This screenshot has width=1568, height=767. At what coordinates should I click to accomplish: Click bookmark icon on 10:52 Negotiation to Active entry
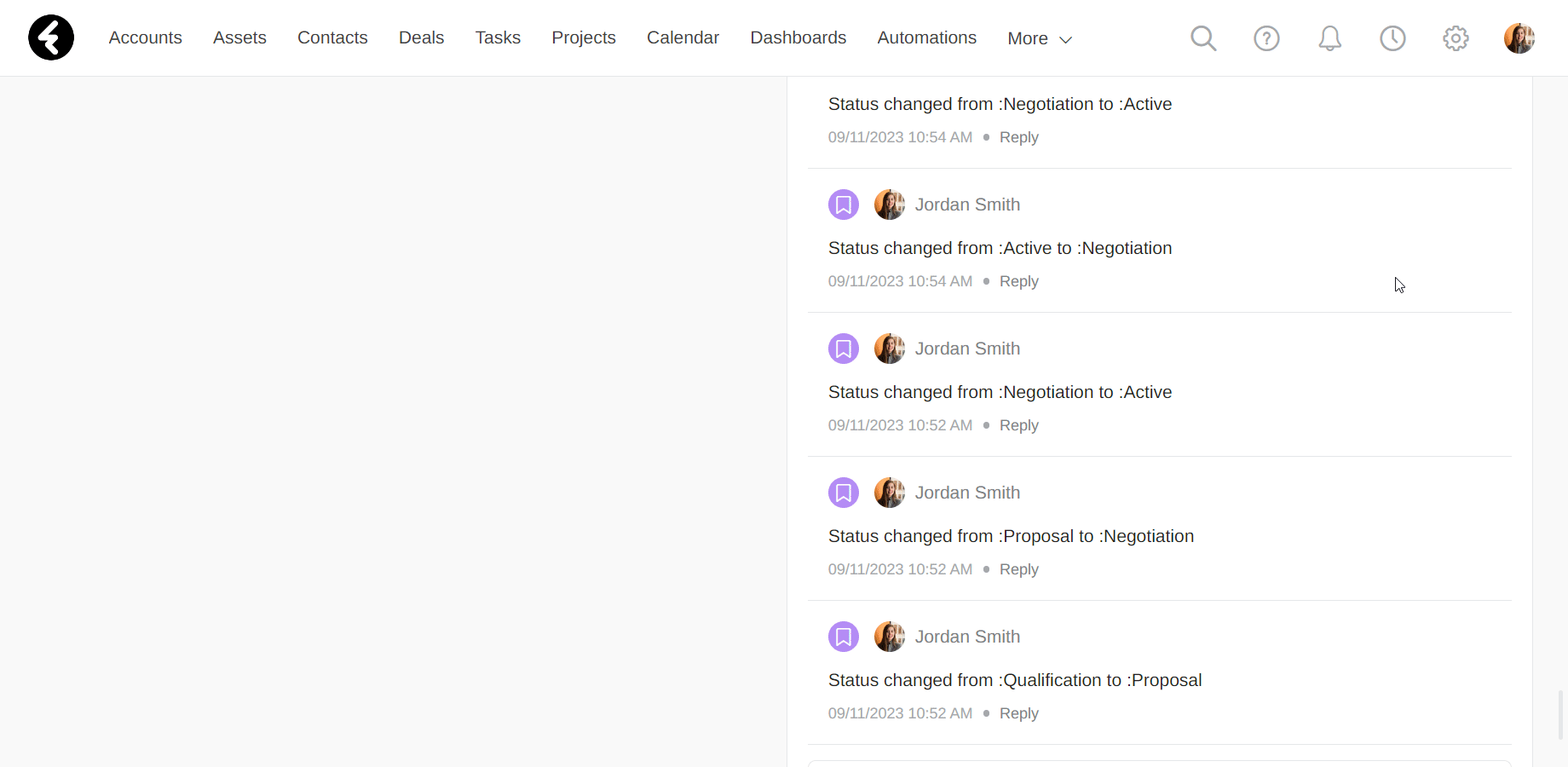tap(844, 349)
